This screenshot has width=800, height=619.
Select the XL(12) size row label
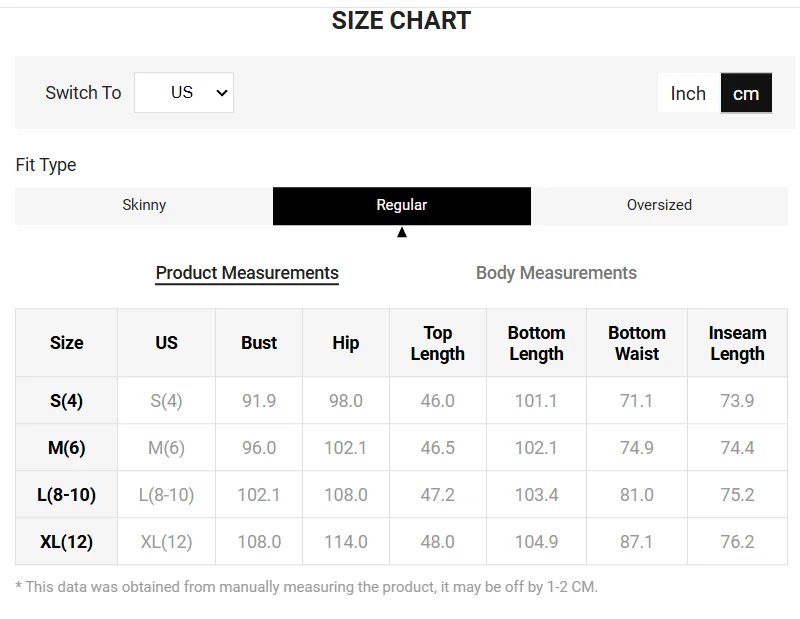[x=67, y=542]
